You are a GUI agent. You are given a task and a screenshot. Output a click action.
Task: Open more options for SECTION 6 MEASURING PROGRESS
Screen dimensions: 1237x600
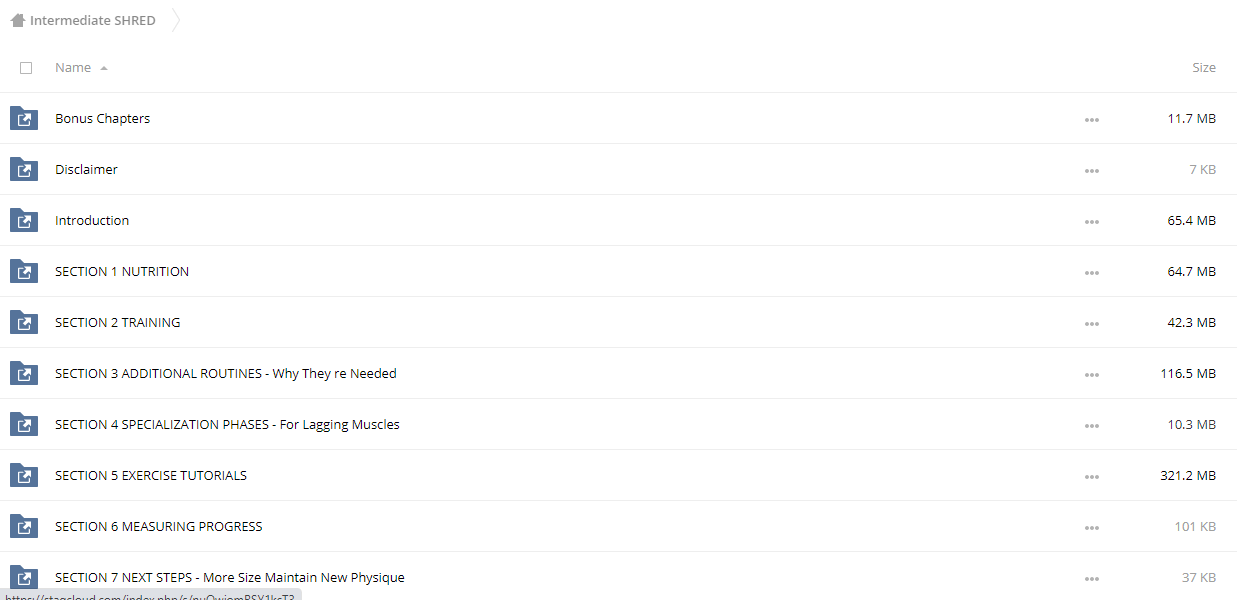coord(1091,528)
